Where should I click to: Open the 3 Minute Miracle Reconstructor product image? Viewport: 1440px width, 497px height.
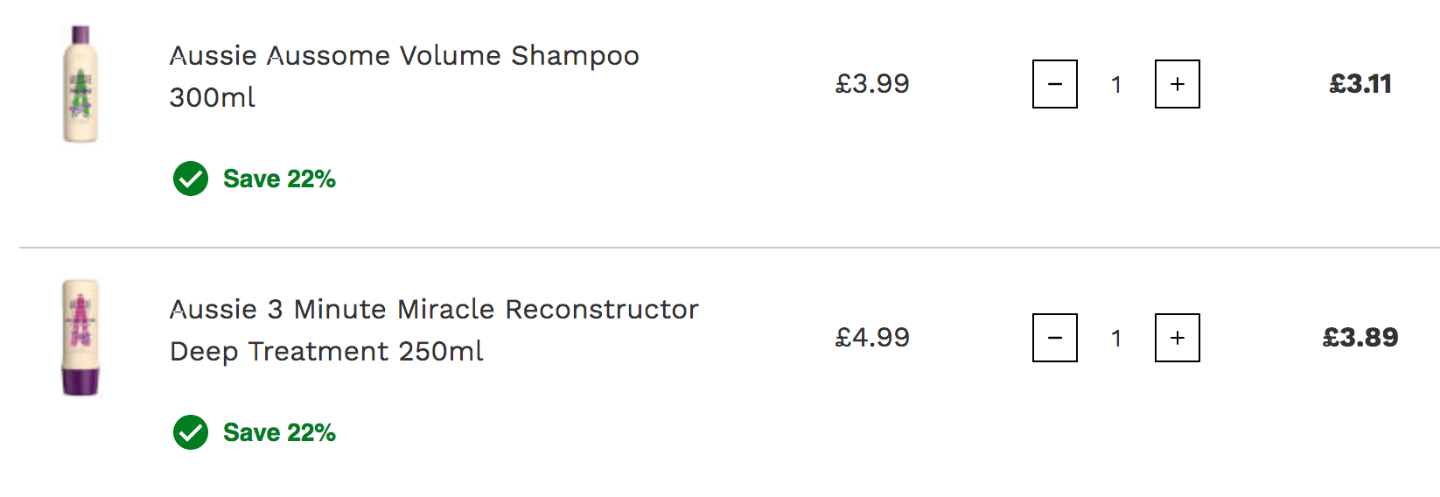(x=81, y=339)
